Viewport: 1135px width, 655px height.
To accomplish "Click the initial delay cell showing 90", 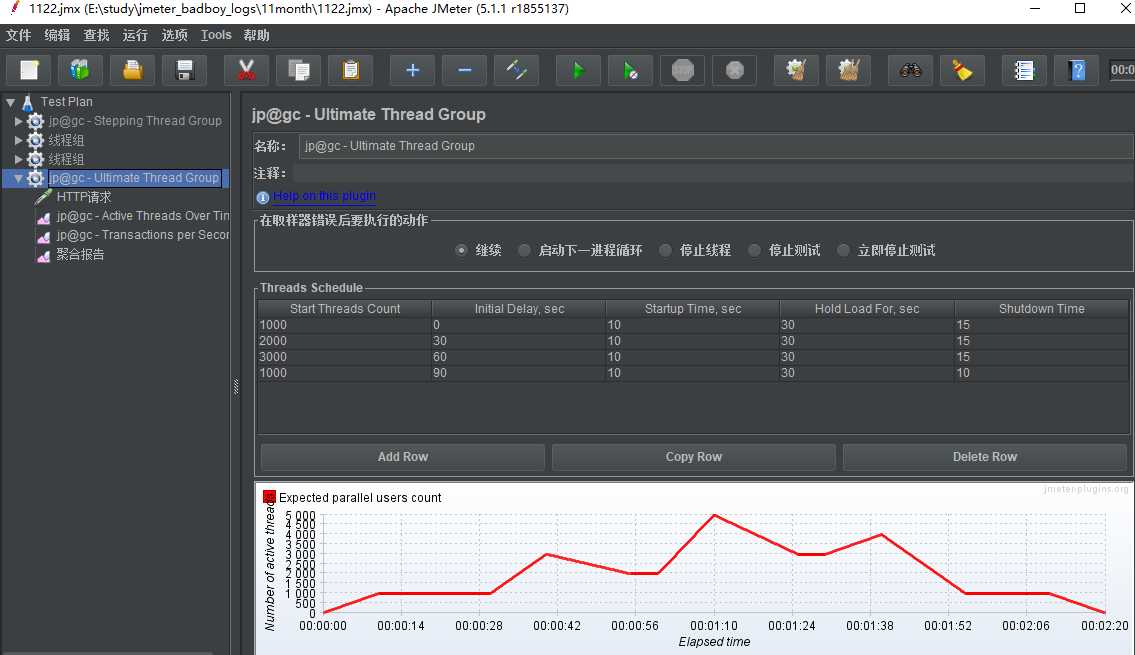I will tap(519, 373).
